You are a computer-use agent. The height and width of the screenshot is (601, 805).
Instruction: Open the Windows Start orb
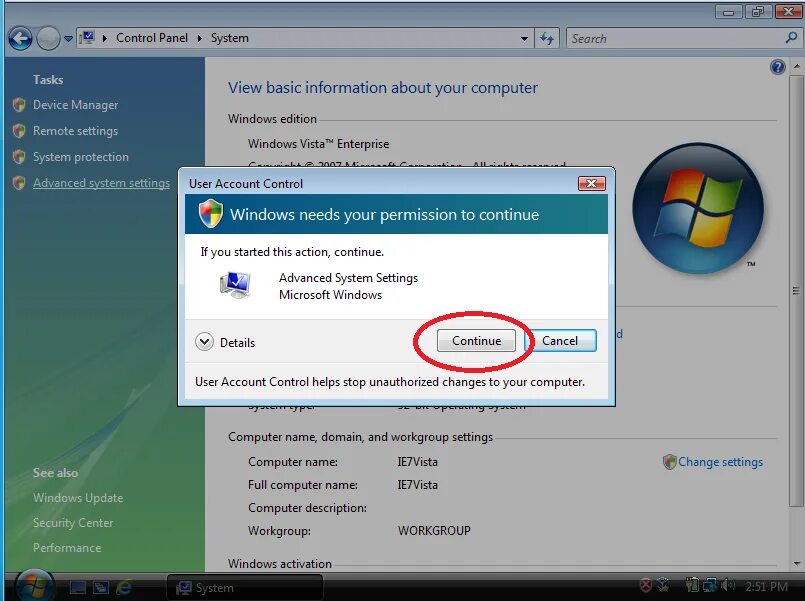coord(35,585)
